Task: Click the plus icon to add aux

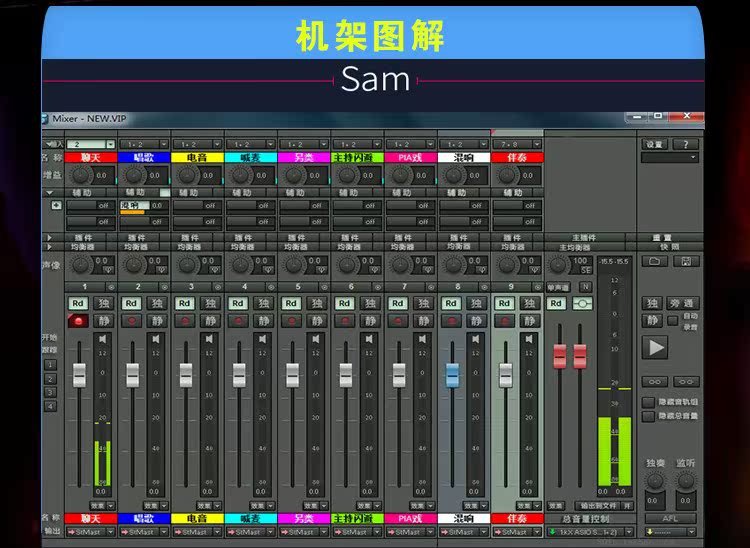Action: click(56, 205)
